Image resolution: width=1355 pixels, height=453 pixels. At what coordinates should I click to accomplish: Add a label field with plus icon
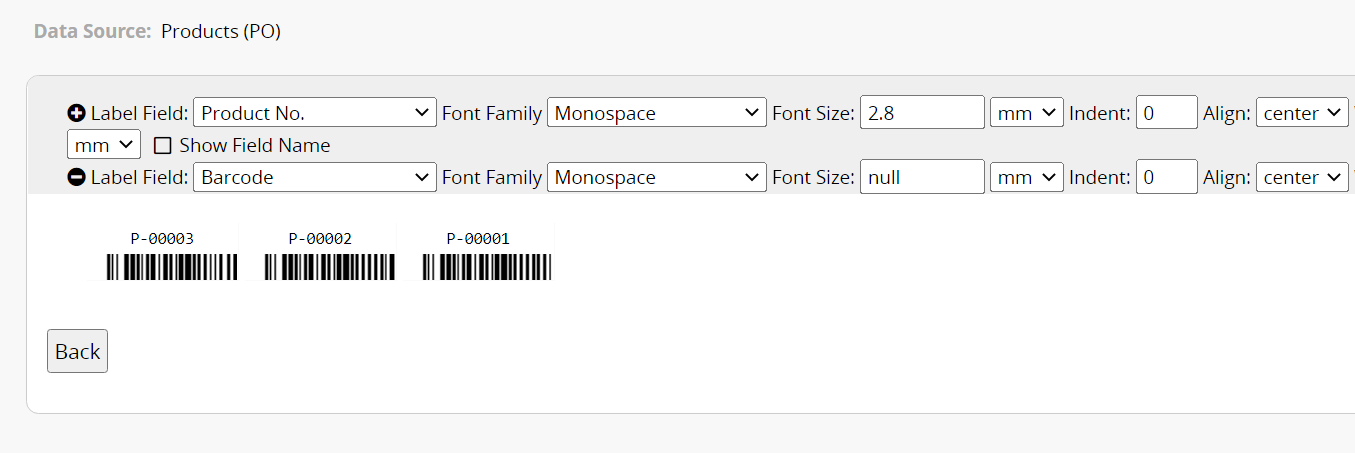point(76,113)
